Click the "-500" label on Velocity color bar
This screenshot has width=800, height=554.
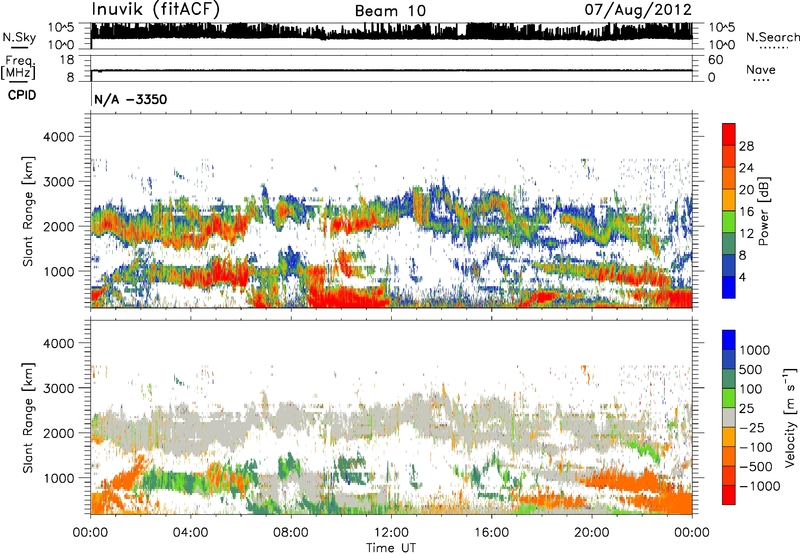click(757, 467)
